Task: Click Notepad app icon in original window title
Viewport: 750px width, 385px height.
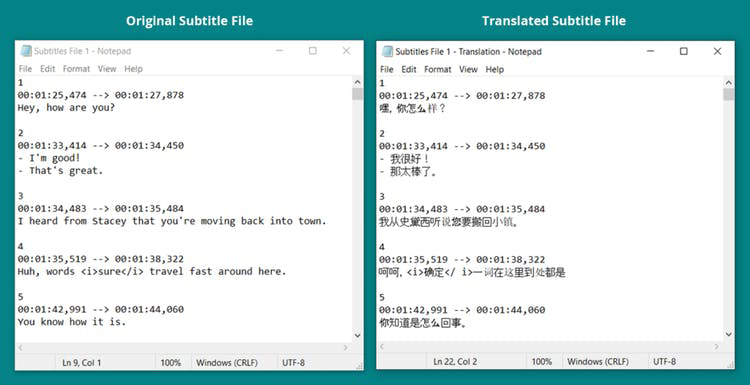Action: click(x=26, y=51)
